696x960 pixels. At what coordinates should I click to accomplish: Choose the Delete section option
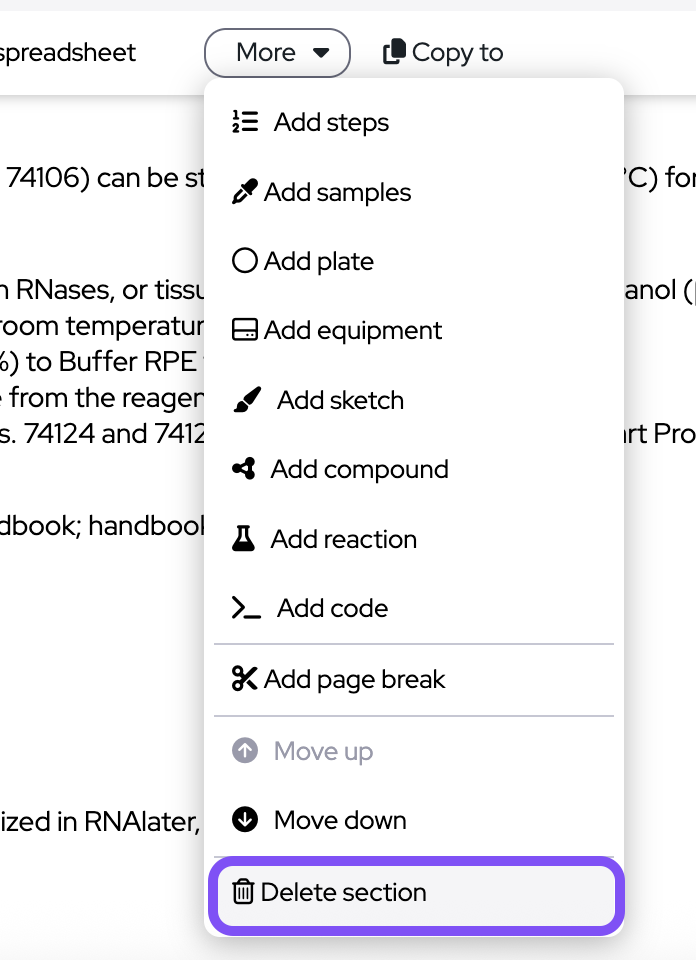(x=343, y=892)
